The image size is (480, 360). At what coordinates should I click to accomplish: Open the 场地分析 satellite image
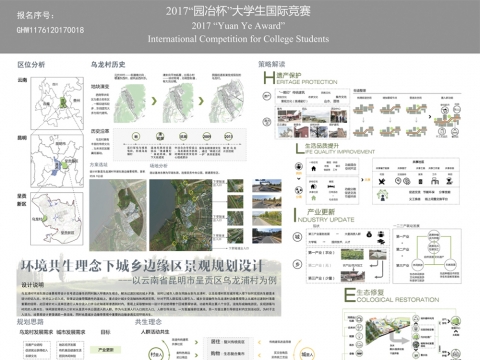pyautogui.click(x=180, y=215)
